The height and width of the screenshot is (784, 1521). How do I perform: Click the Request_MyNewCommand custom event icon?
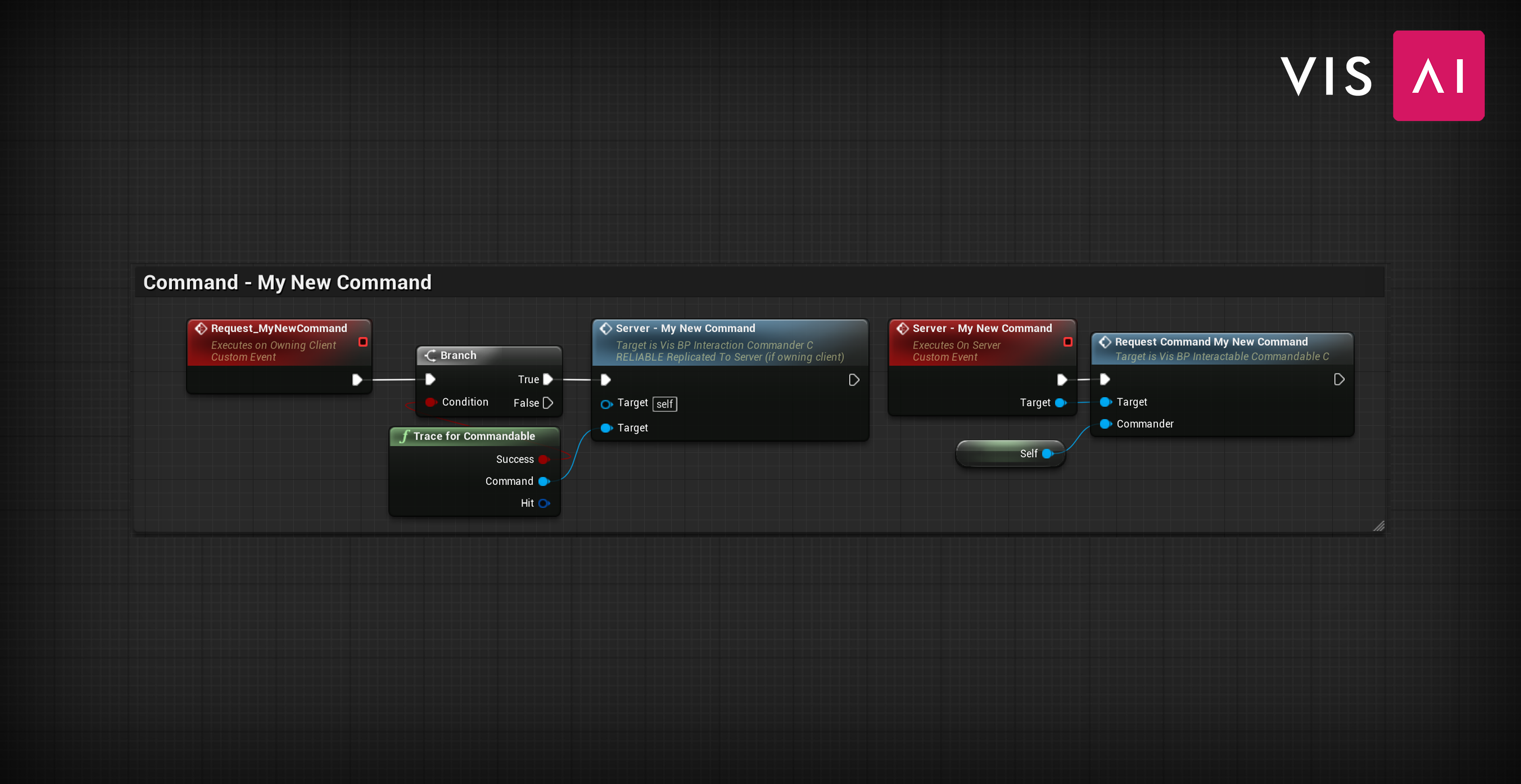point(201,327)
